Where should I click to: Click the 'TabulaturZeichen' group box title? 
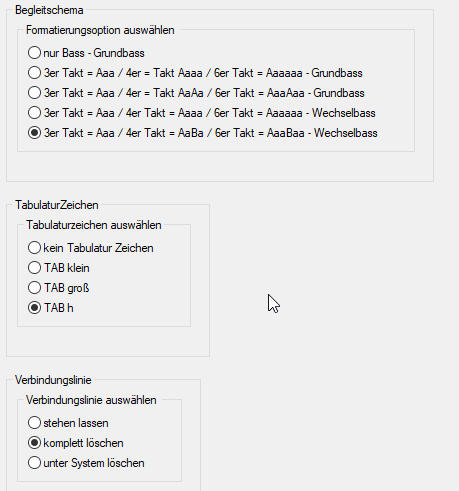click(57, 205)
